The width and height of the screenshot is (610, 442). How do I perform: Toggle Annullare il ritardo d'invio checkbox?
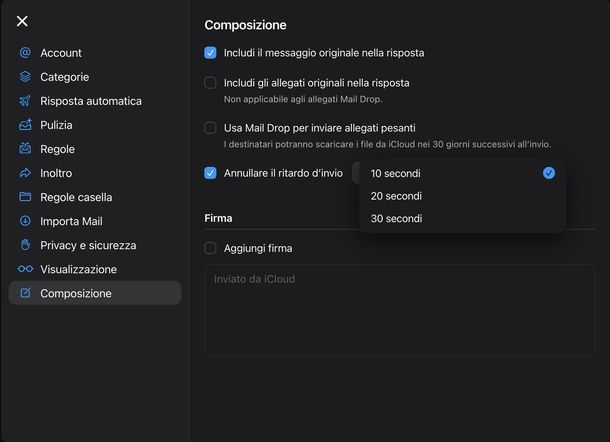pos(210,173)
